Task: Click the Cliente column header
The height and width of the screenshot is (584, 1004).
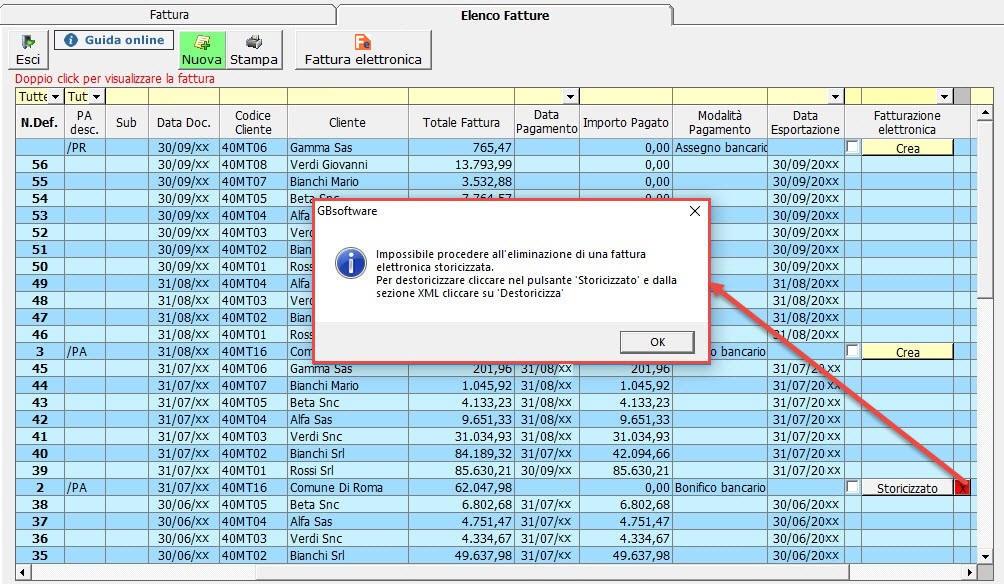Action: (348, 122)
